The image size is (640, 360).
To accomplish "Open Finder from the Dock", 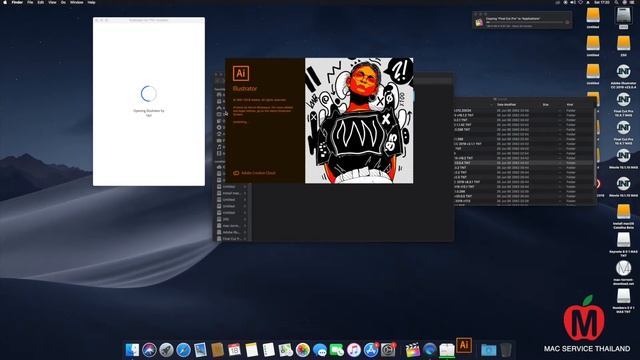I will [x=132, y=350].
